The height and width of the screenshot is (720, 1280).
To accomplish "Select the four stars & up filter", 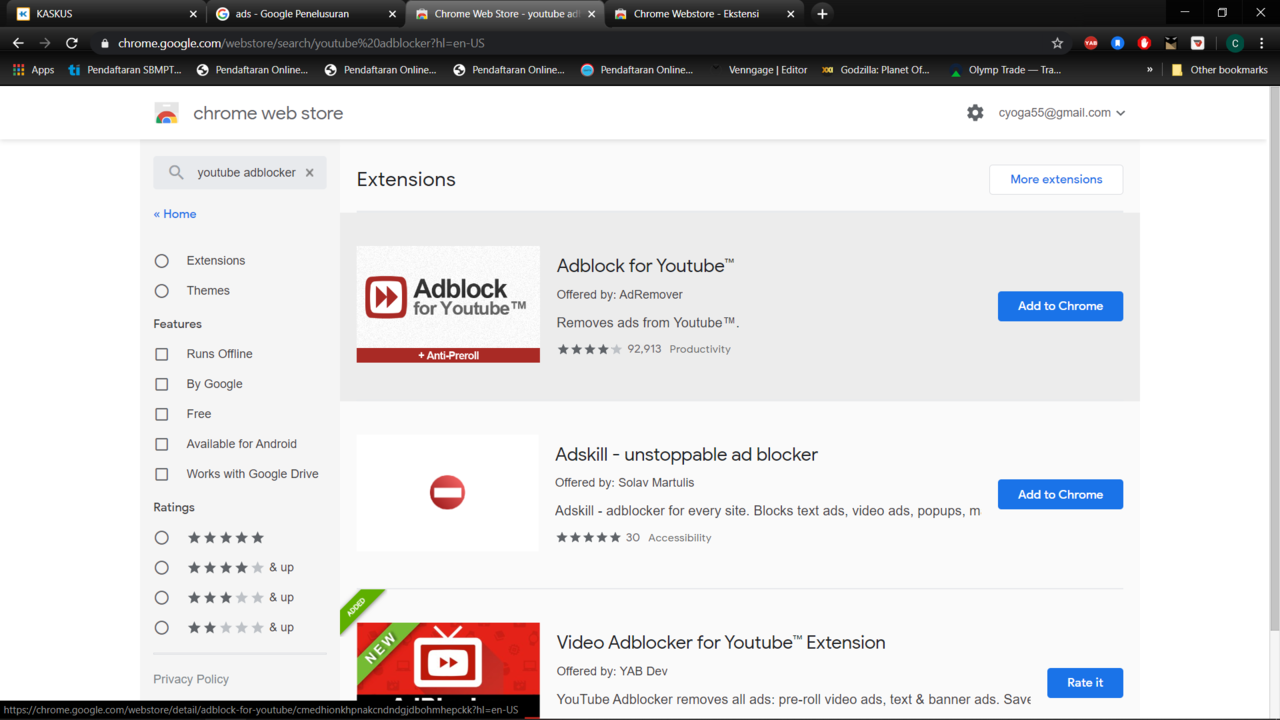I will click(162, 568).
